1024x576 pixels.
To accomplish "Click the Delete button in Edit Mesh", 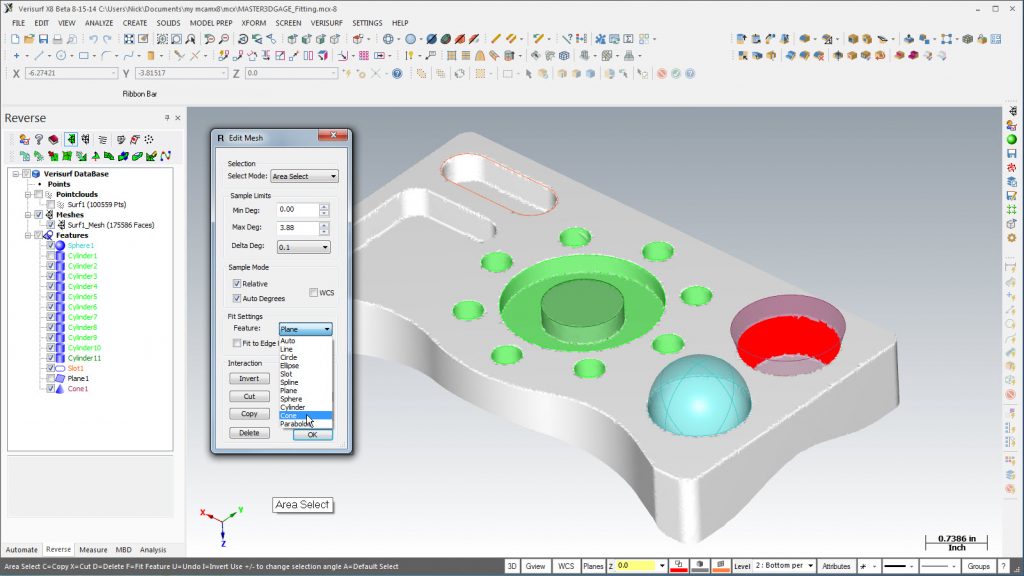I will click(249, 432).
